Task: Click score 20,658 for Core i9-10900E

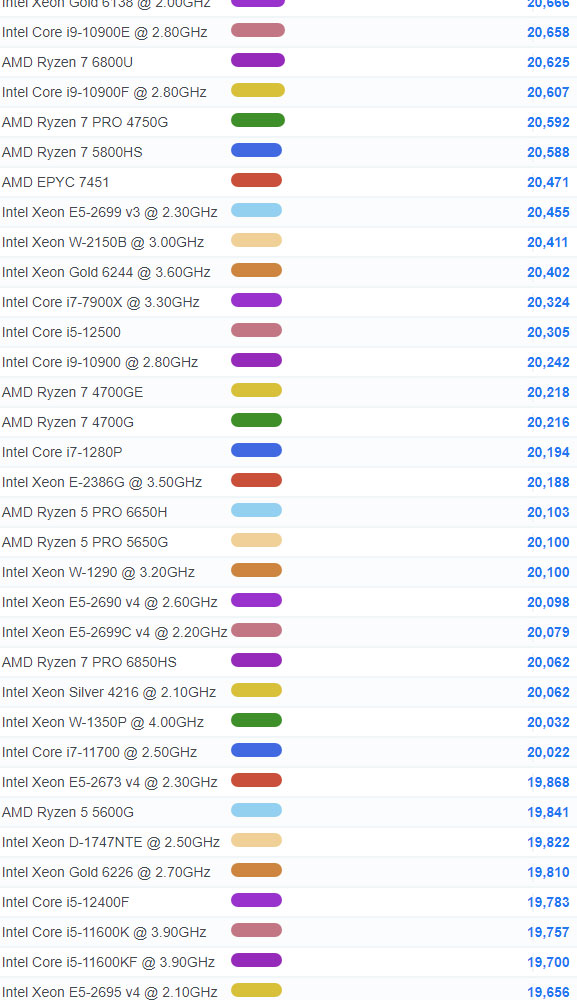Action: [x=548, y=32]
